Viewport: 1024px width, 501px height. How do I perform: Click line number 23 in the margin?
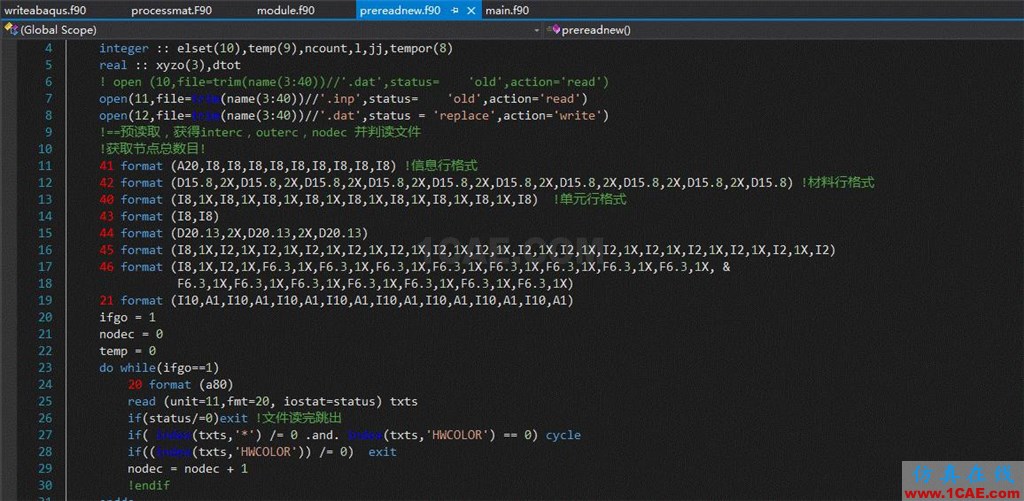(46, 368)
